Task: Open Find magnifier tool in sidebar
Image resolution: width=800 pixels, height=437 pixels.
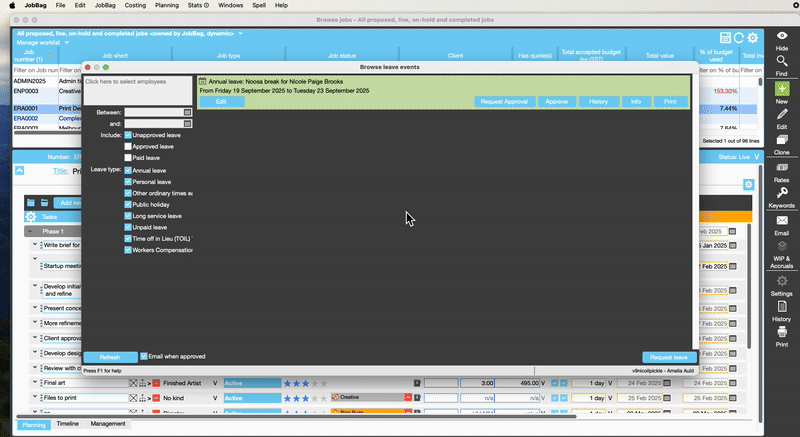Action: (x=782, y=61)
